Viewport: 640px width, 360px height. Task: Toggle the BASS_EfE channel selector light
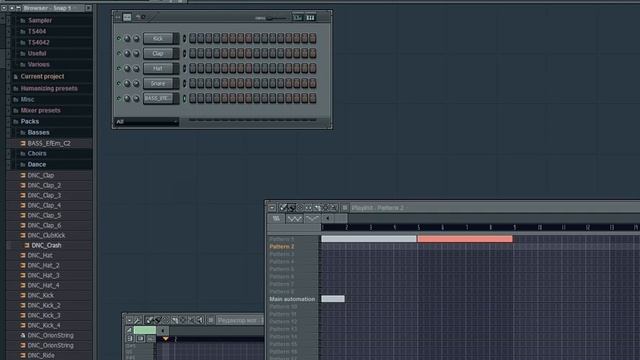(x=184, y=98)
